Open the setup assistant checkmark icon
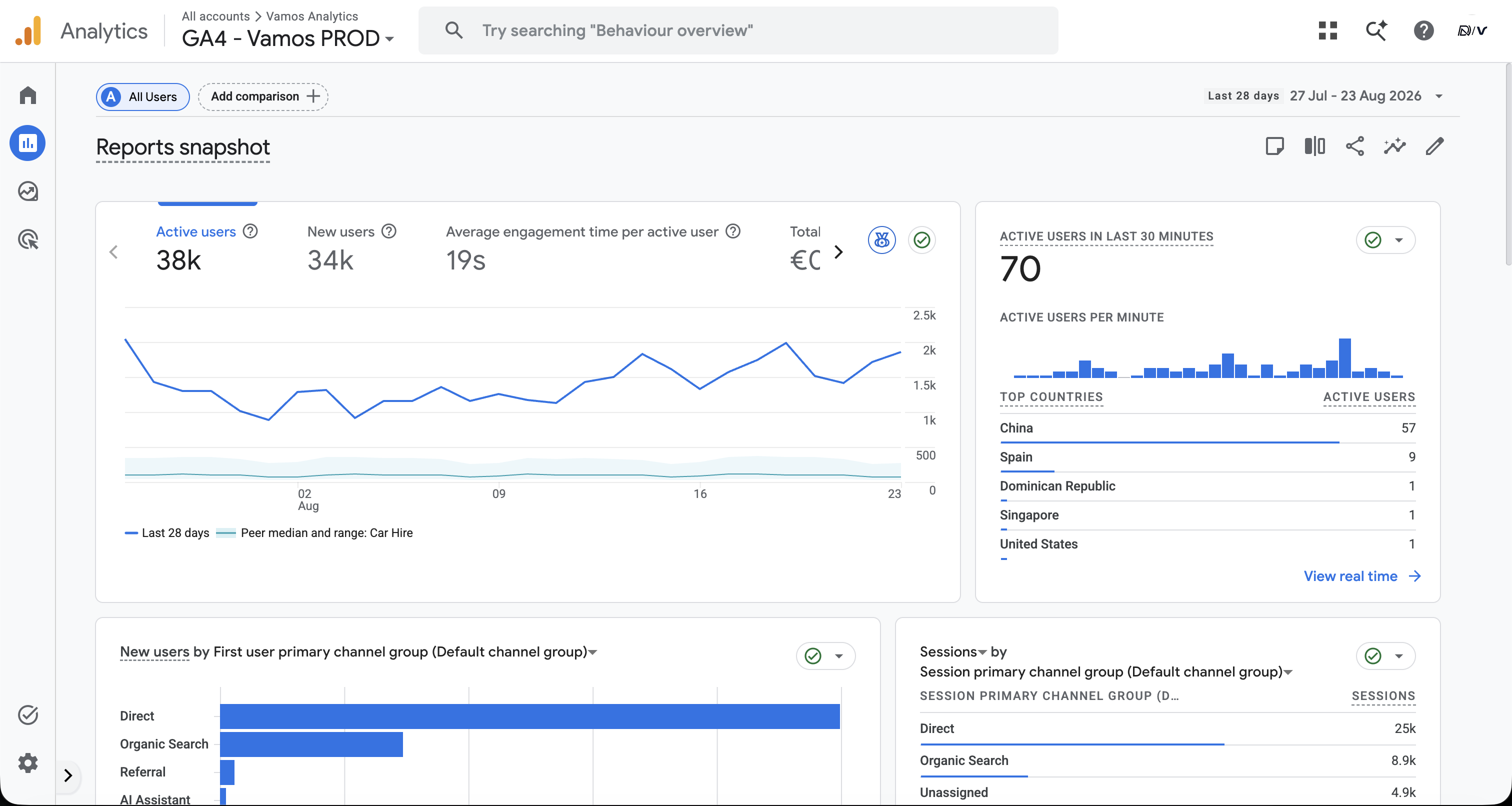 (27, 714)
